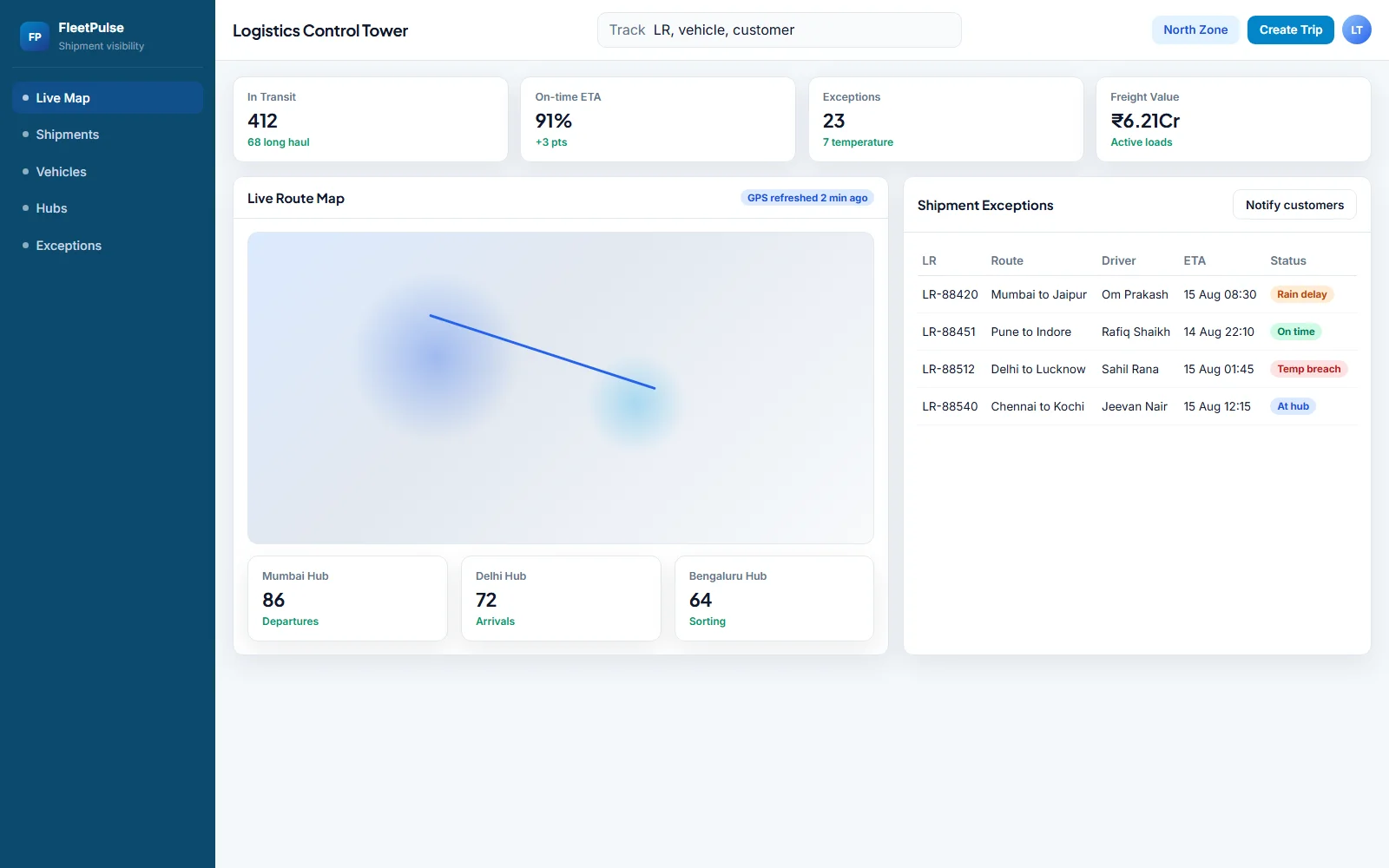The image size is (1389, 868).
Task: Click the Mumbai to Jaipur route
Action: click(x=1038, y=294)
